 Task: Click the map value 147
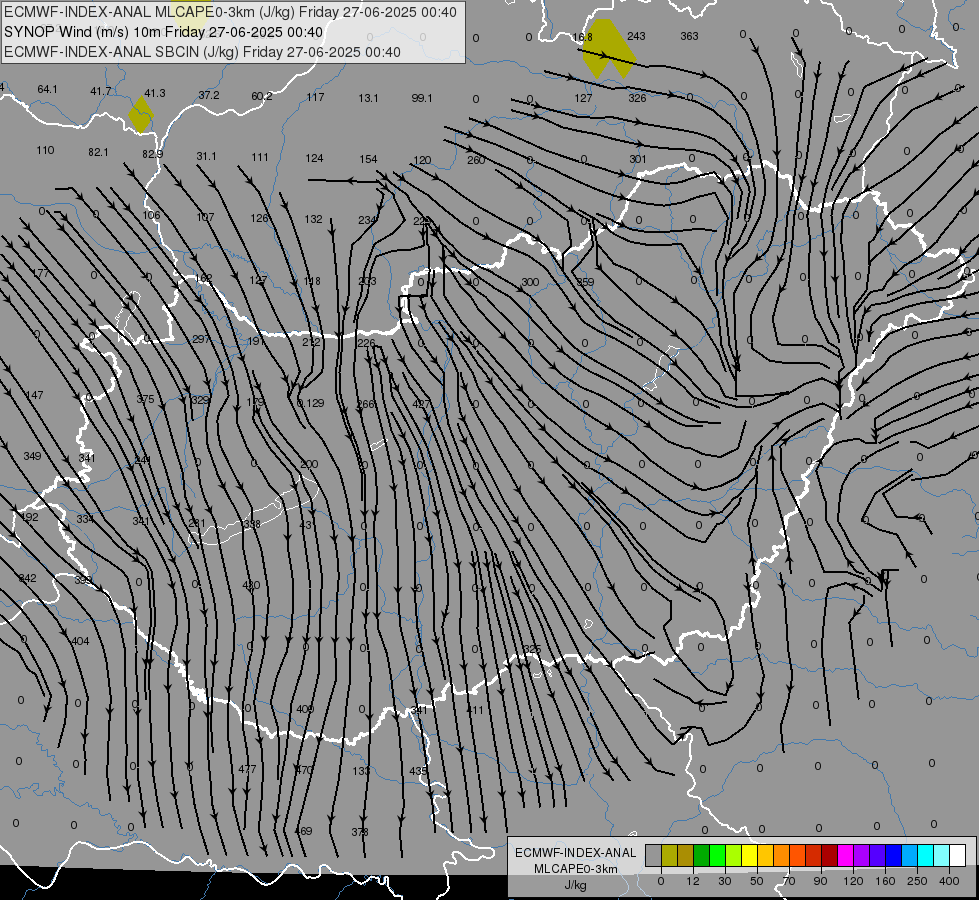(x=34, y=395)
